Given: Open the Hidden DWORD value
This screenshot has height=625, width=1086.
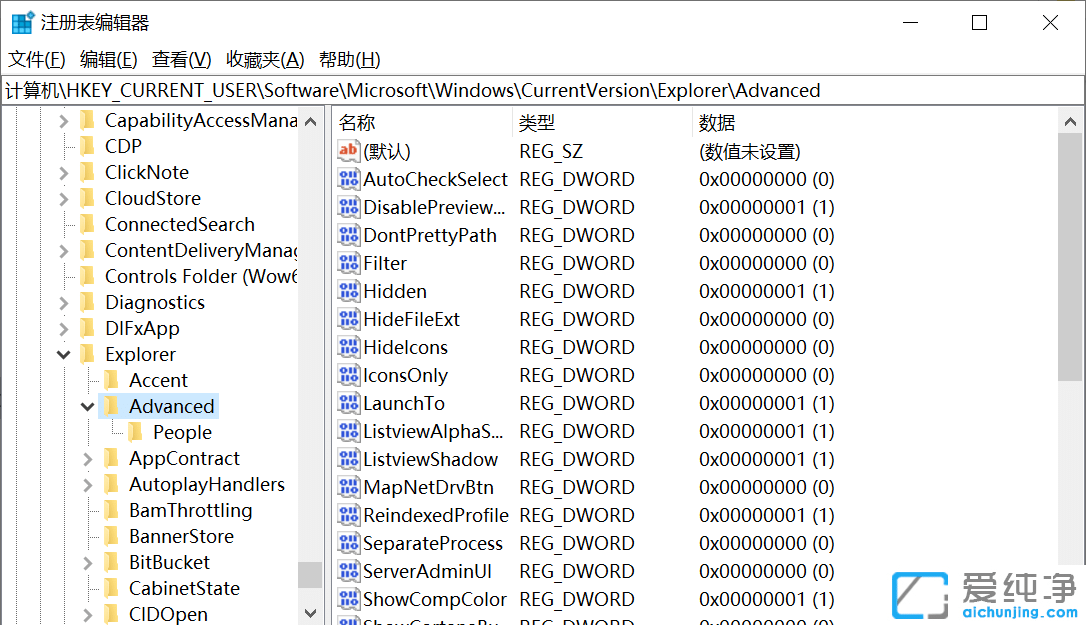Looking at the screenshot, I should [x=385, y=291].
